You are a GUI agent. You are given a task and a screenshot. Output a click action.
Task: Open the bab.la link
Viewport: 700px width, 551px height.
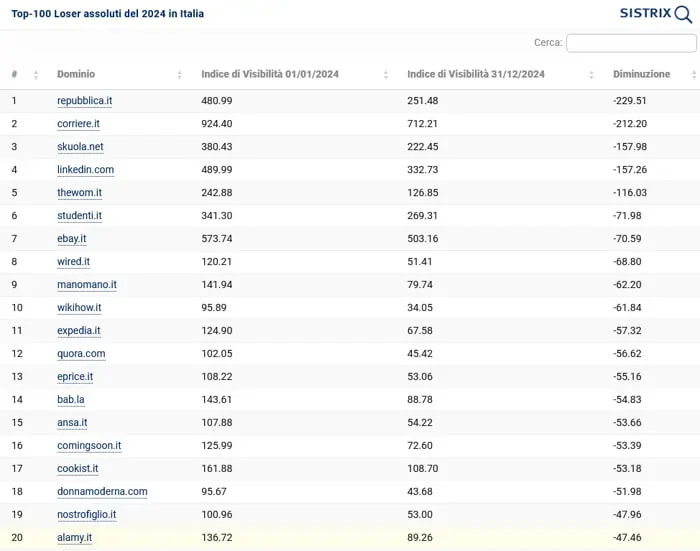71,400
